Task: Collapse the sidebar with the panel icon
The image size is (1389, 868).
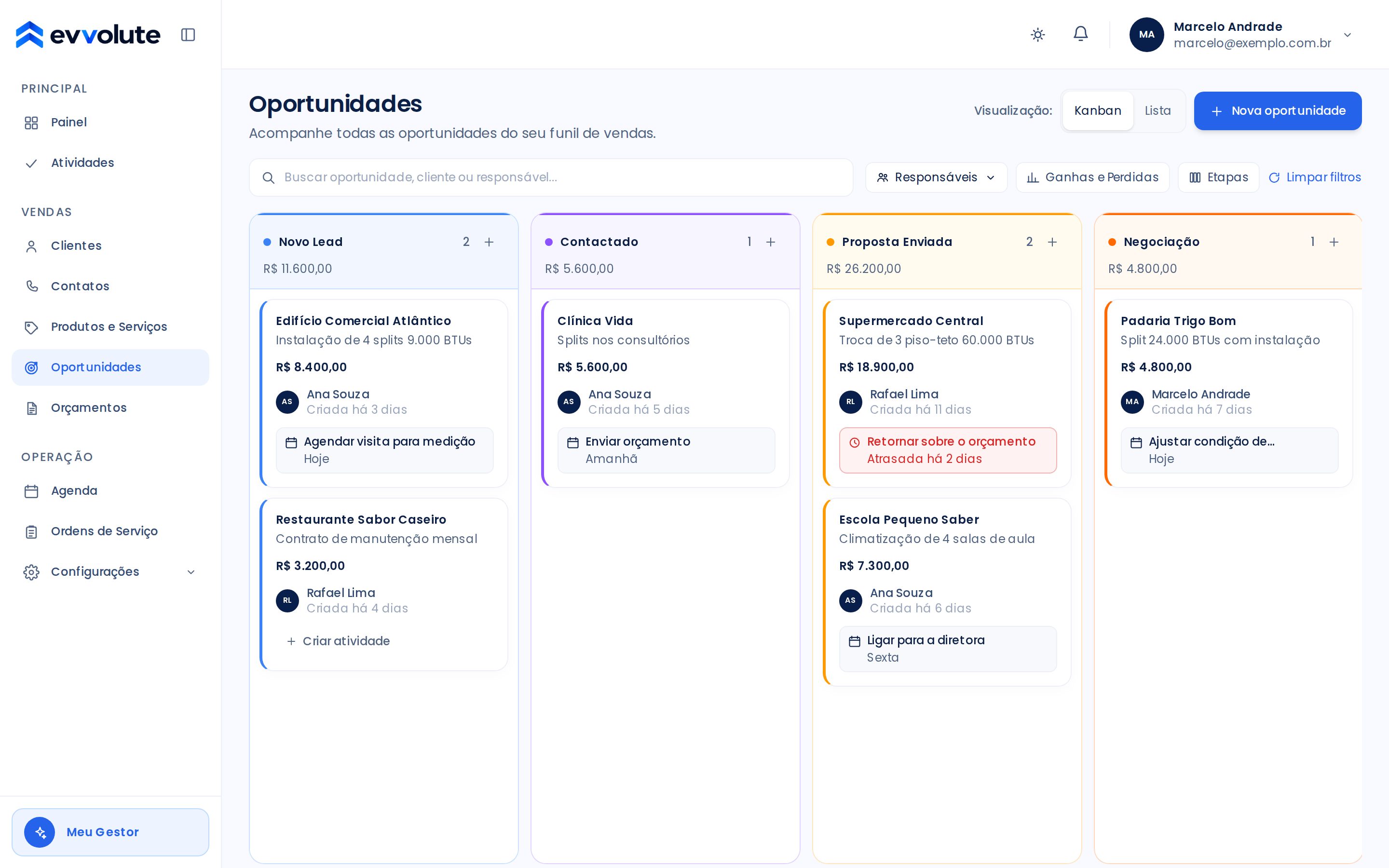Action: 188,34
